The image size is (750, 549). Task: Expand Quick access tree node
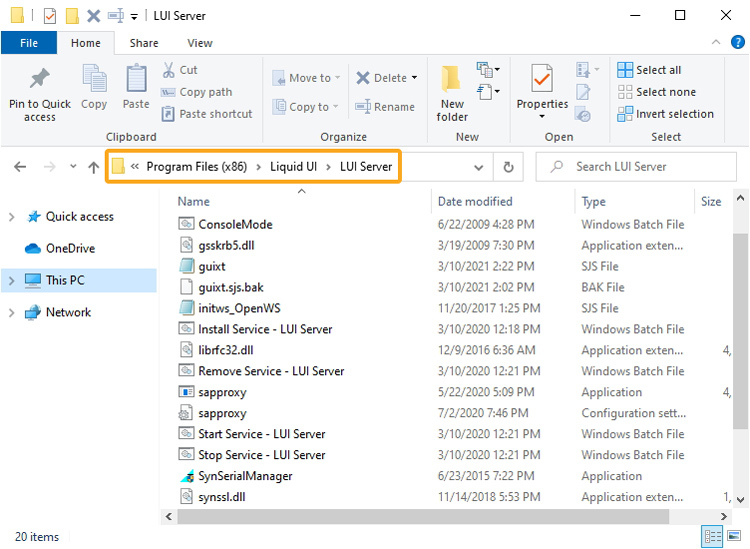(x=11, y=217)
